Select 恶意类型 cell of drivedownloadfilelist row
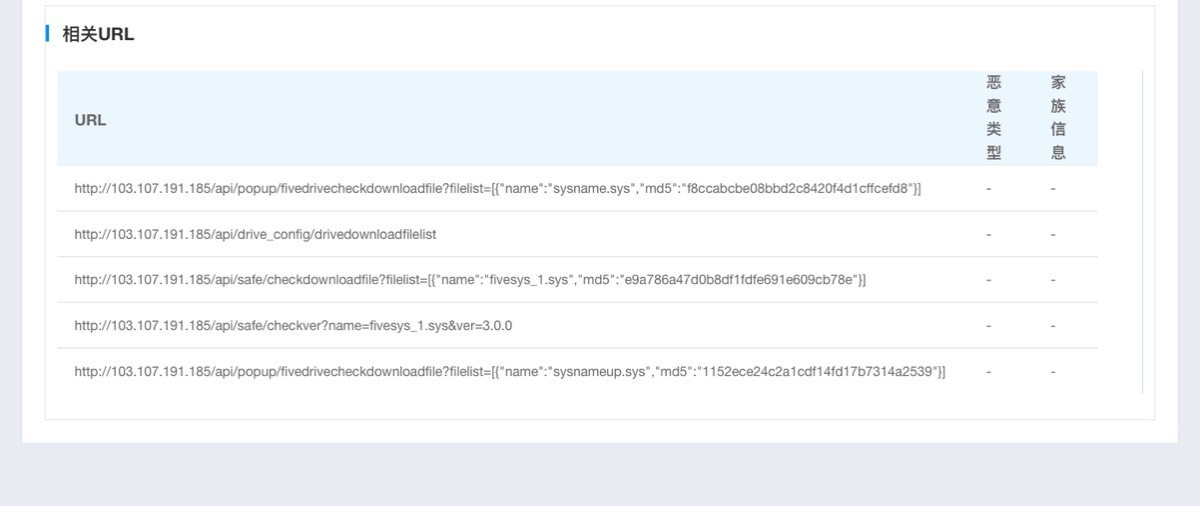Viewport: 1200px width, 506px height. coord(989,234)
